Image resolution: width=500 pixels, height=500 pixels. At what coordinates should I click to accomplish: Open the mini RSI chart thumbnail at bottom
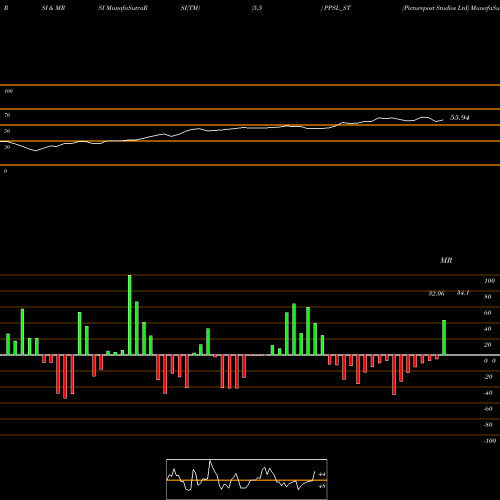(247, 479)
